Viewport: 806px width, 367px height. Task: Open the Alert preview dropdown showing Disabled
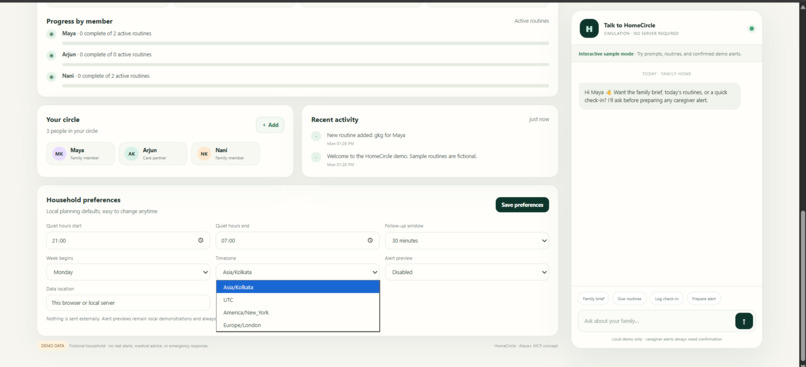point(467,272)
